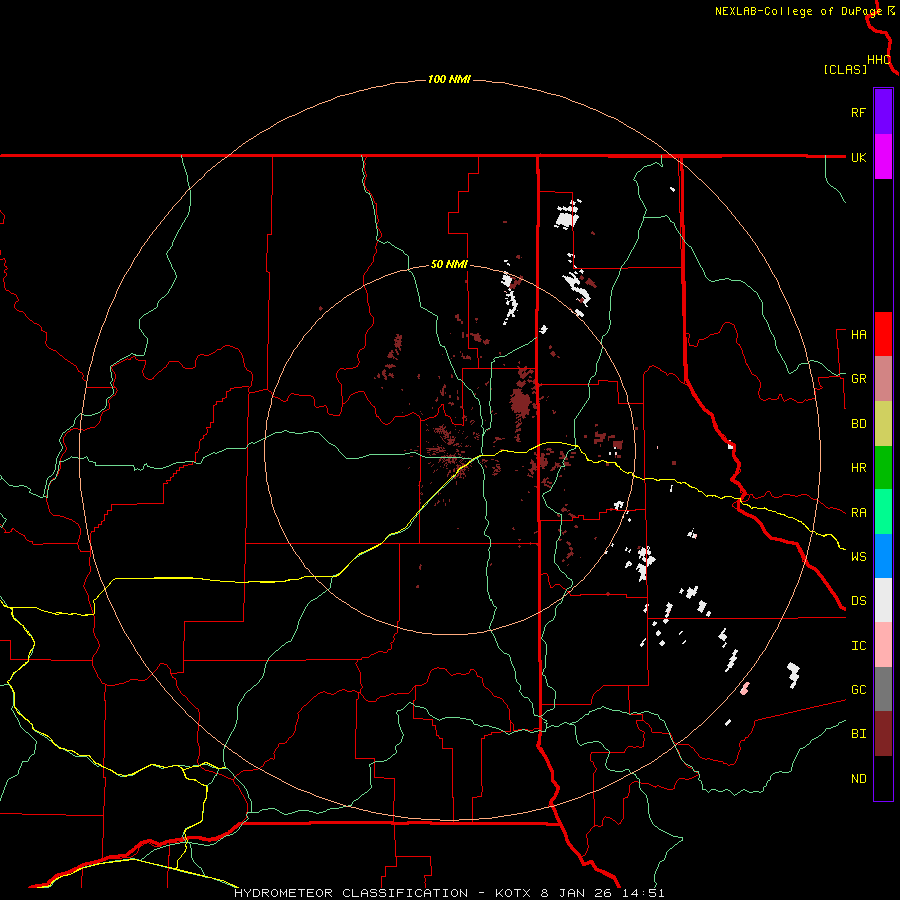Click the BD legend label
Image resolution: width=900 pixels, height=900 pixels.
(858, 424)
